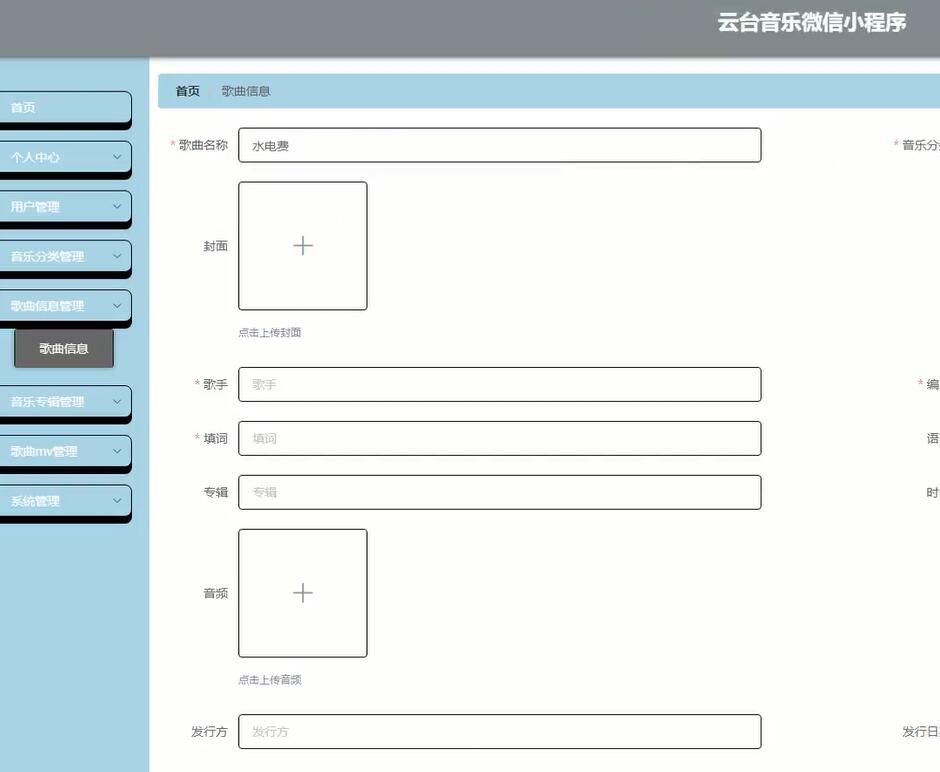Screen dimensions: 940x772
Task: Click the 点击上传封面 upload link
Action: [269, 330]
